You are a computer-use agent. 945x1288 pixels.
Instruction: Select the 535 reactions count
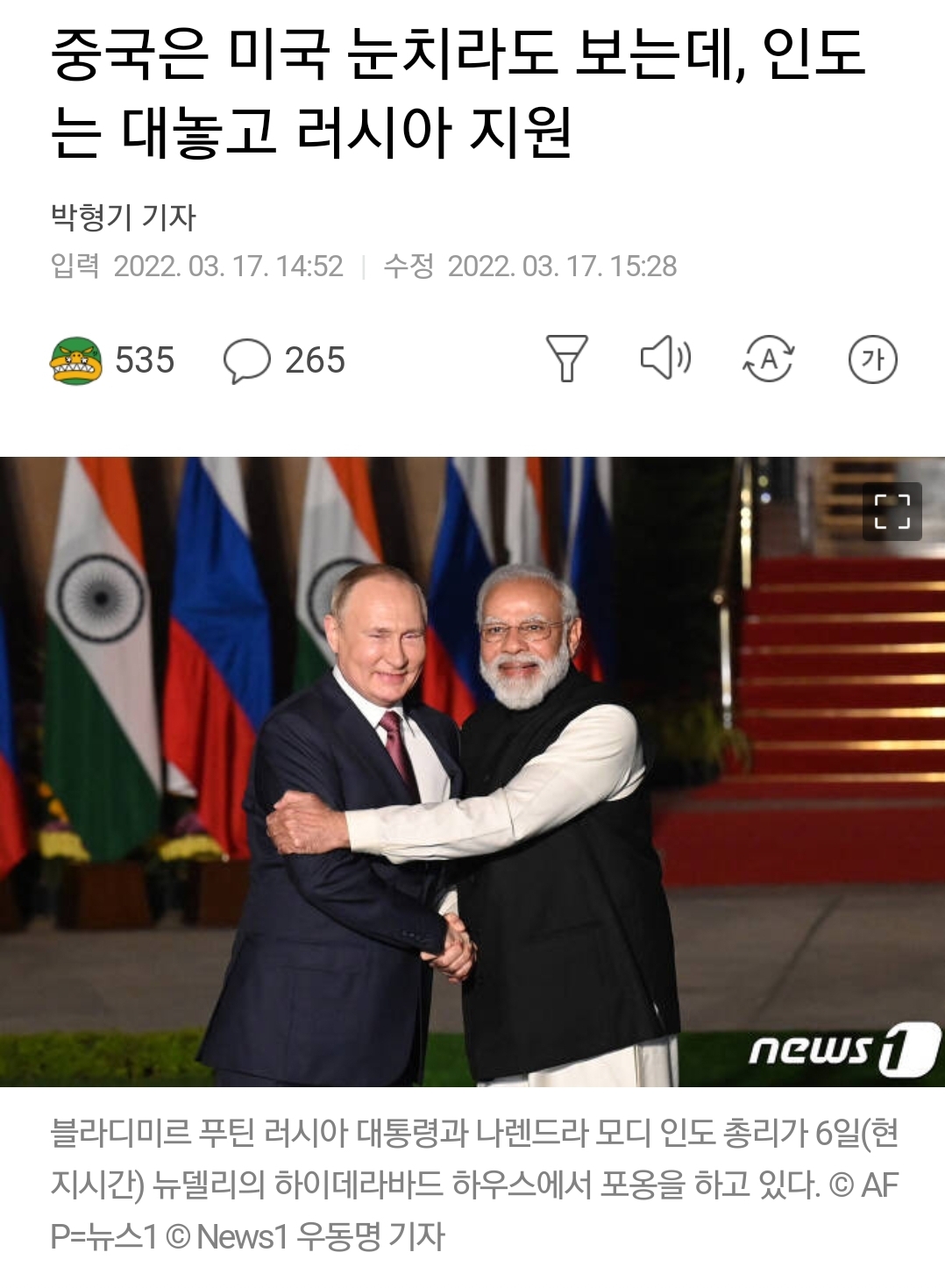click(x=145, y=360)
